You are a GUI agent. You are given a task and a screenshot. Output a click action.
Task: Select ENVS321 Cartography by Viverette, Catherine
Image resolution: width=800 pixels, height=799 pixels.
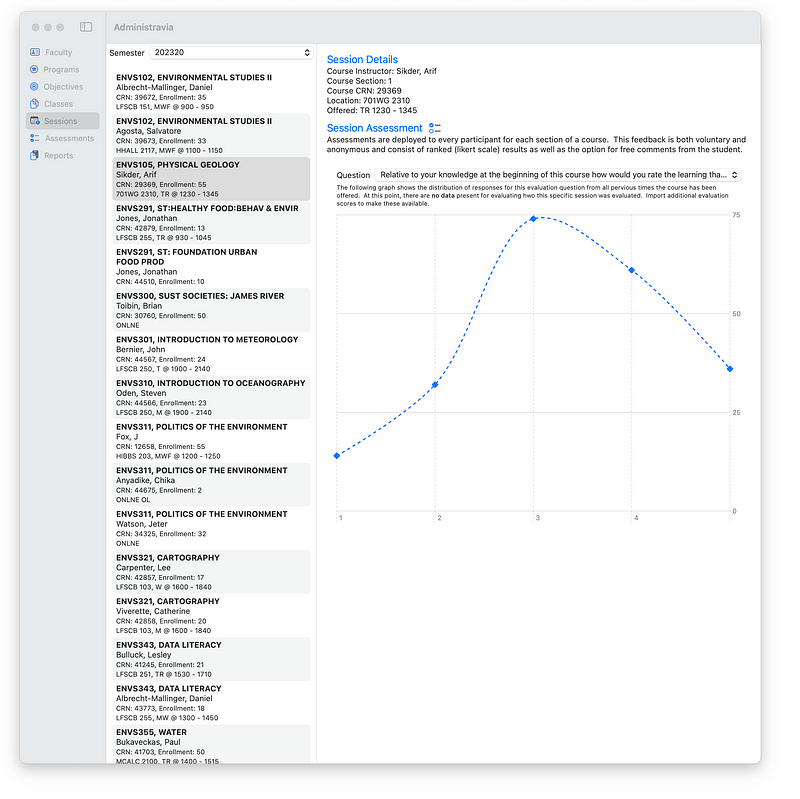point(211,616)
